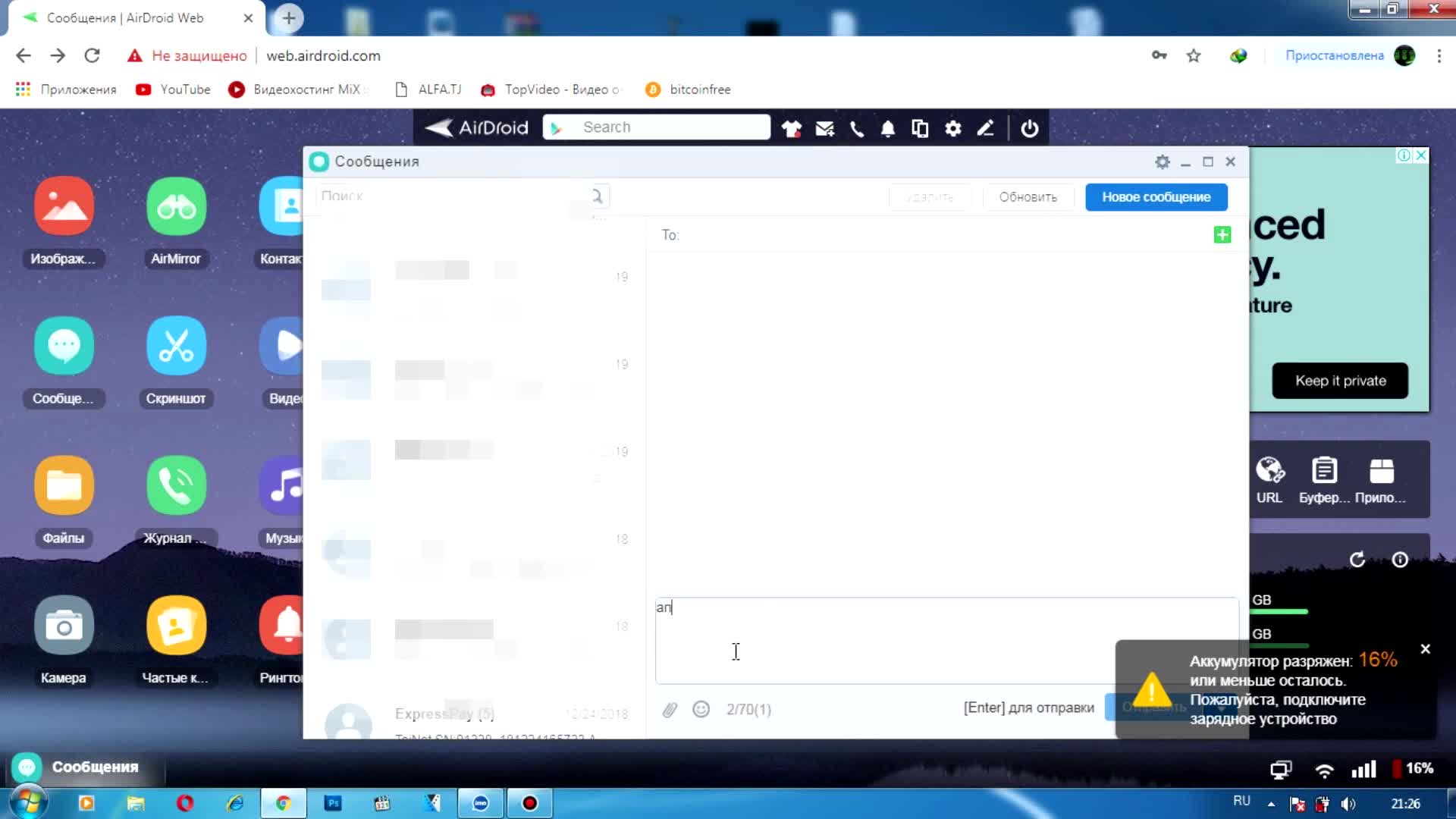The image size is (1456, 819).
Task: Show hidden tray icons arrow
Action: coord(1271,804)
